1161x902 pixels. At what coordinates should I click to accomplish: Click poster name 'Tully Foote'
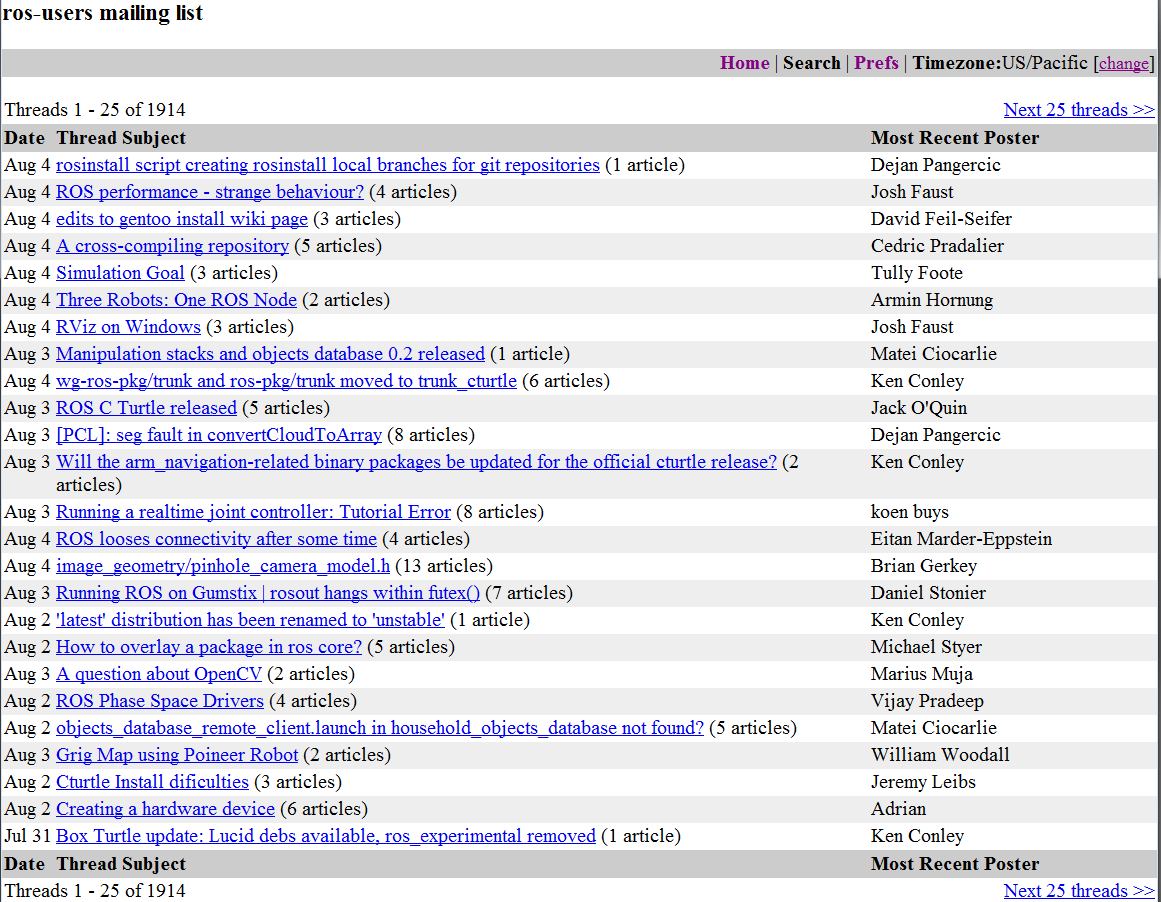tap(917, 273)
